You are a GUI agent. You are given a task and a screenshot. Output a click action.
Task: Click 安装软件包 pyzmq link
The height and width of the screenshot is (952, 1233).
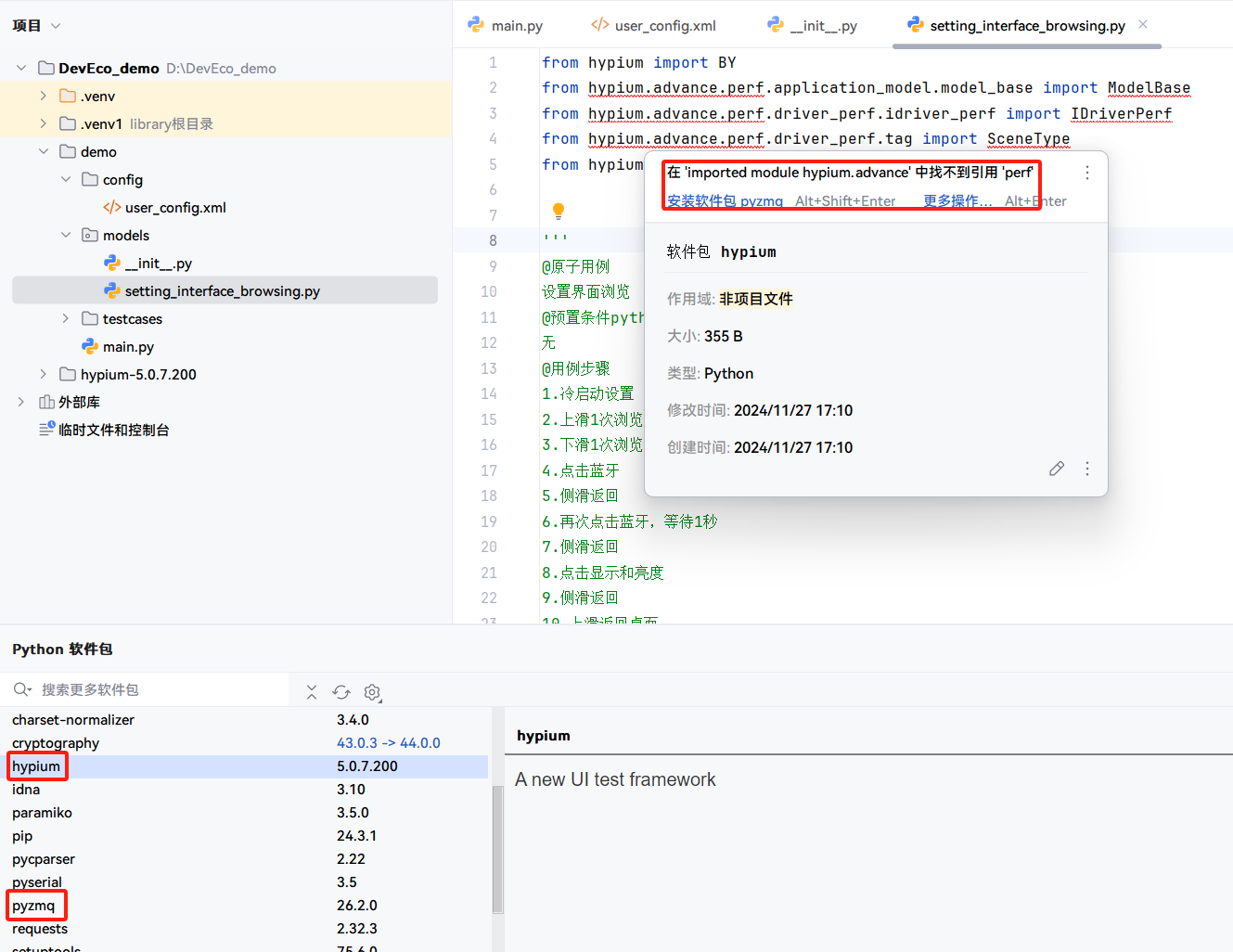pyautogui.click(x=725, y=200)
